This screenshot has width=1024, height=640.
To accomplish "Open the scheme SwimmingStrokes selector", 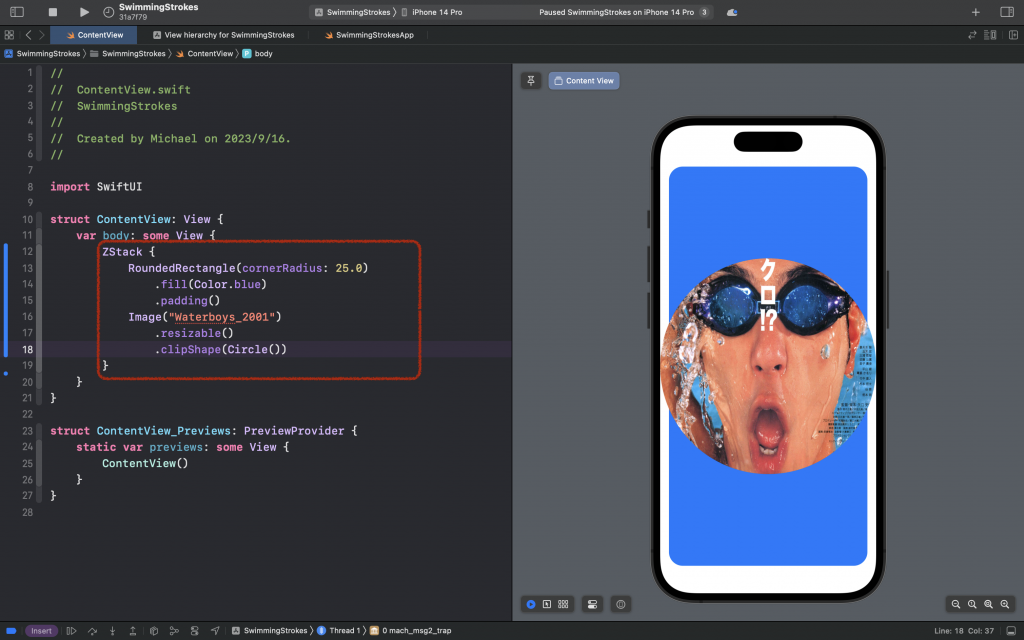I will (353, 12).
